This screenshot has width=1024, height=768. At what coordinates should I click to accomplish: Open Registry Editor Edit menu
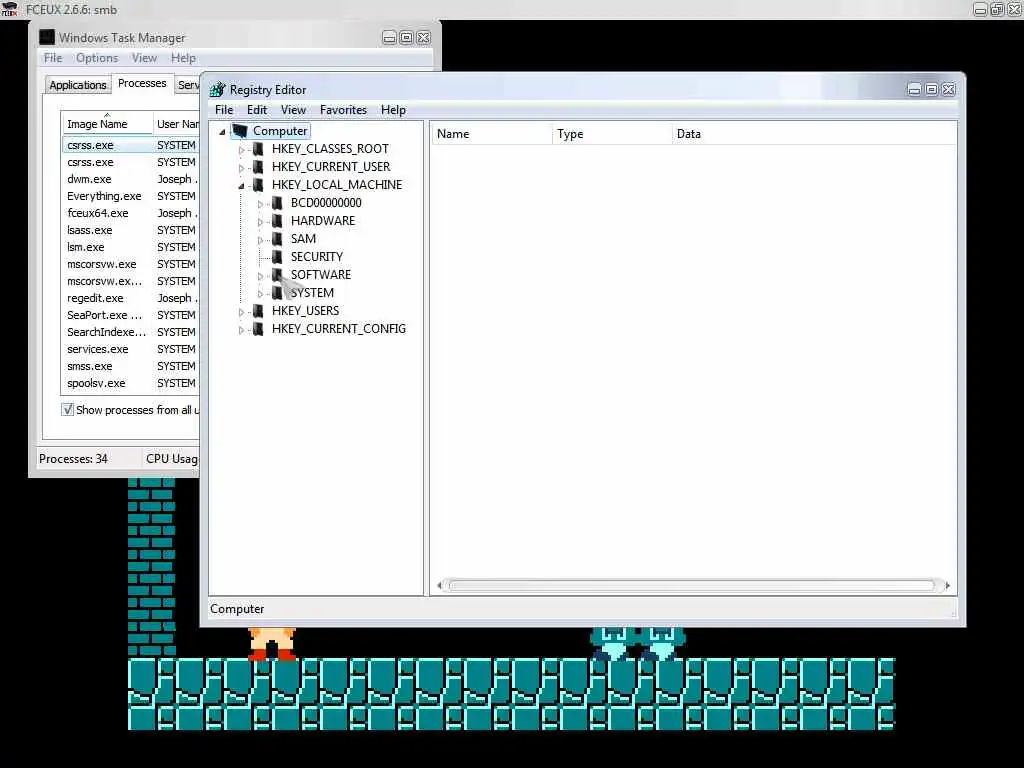click(257, 110)
